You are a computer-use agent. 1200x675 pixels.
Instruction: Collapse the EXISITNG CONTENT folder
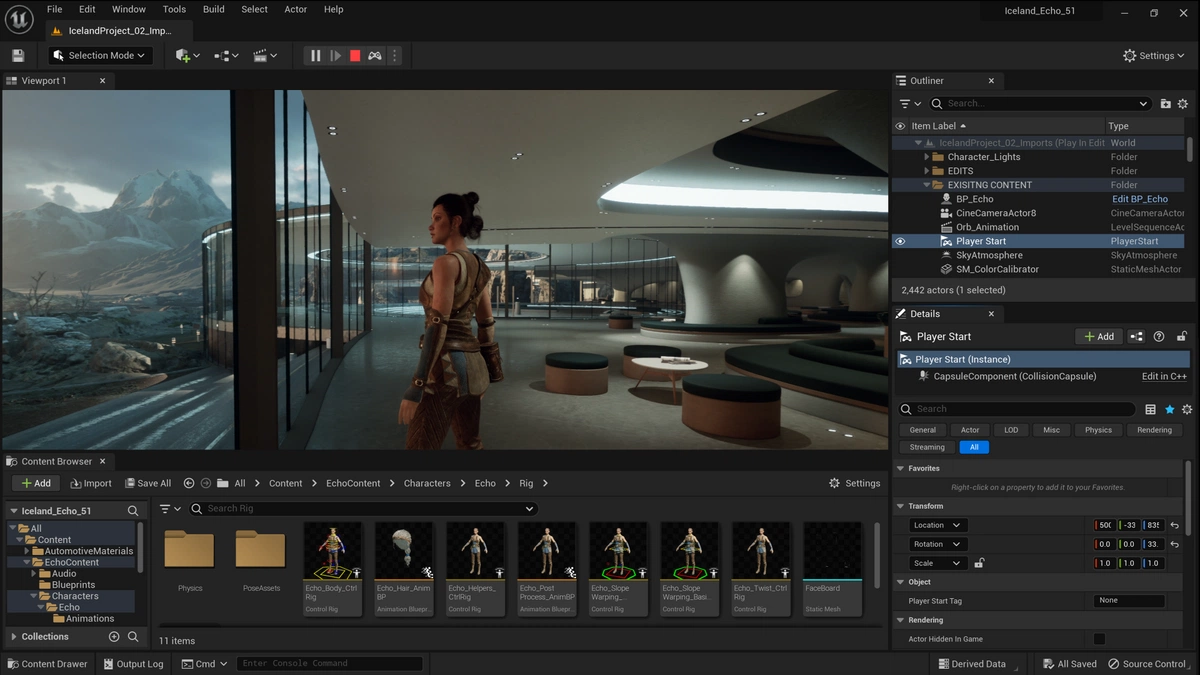click(927, 185)
